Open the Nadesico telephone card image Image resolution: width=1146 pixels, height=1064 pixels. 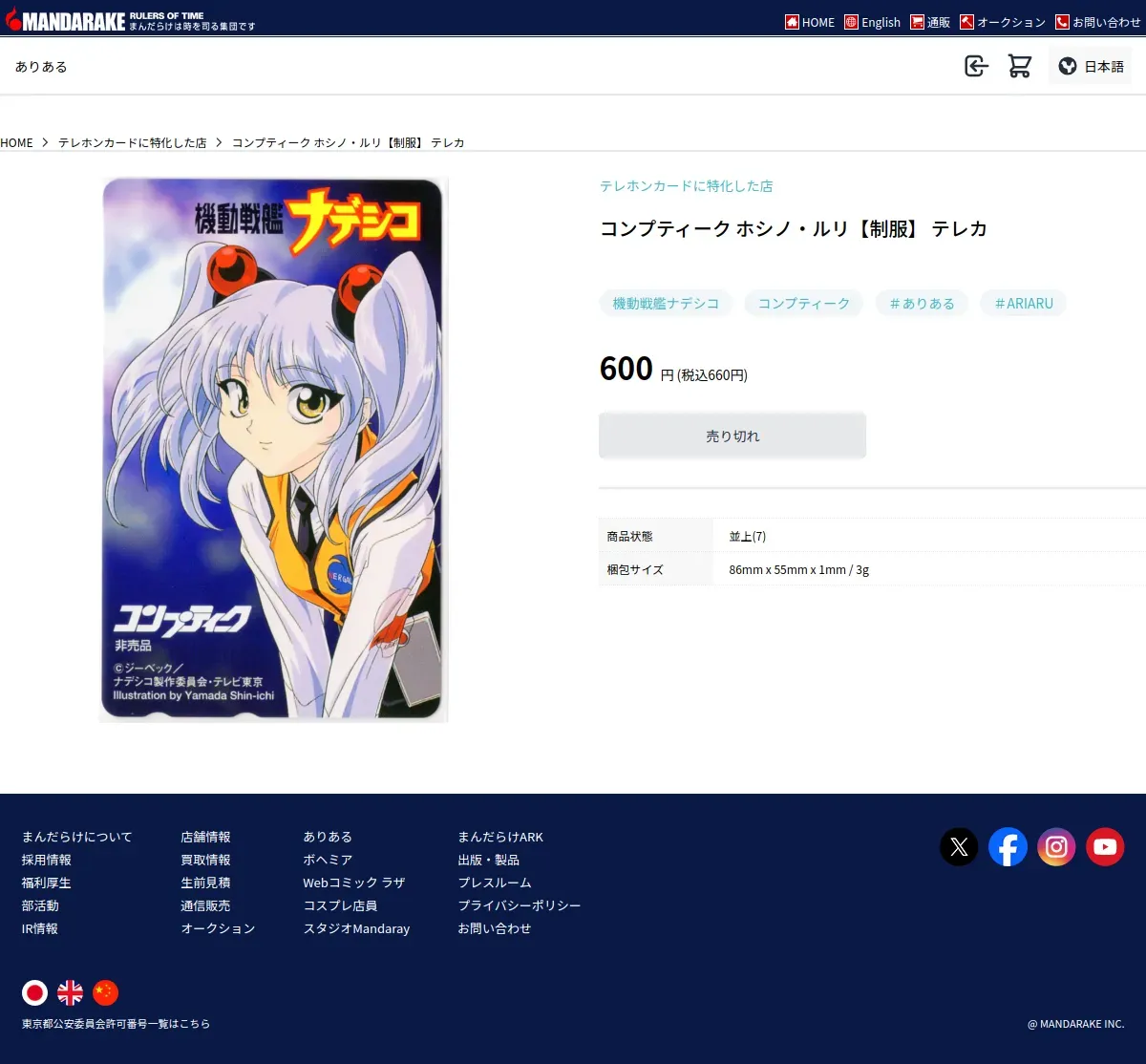tap(274, 449)
